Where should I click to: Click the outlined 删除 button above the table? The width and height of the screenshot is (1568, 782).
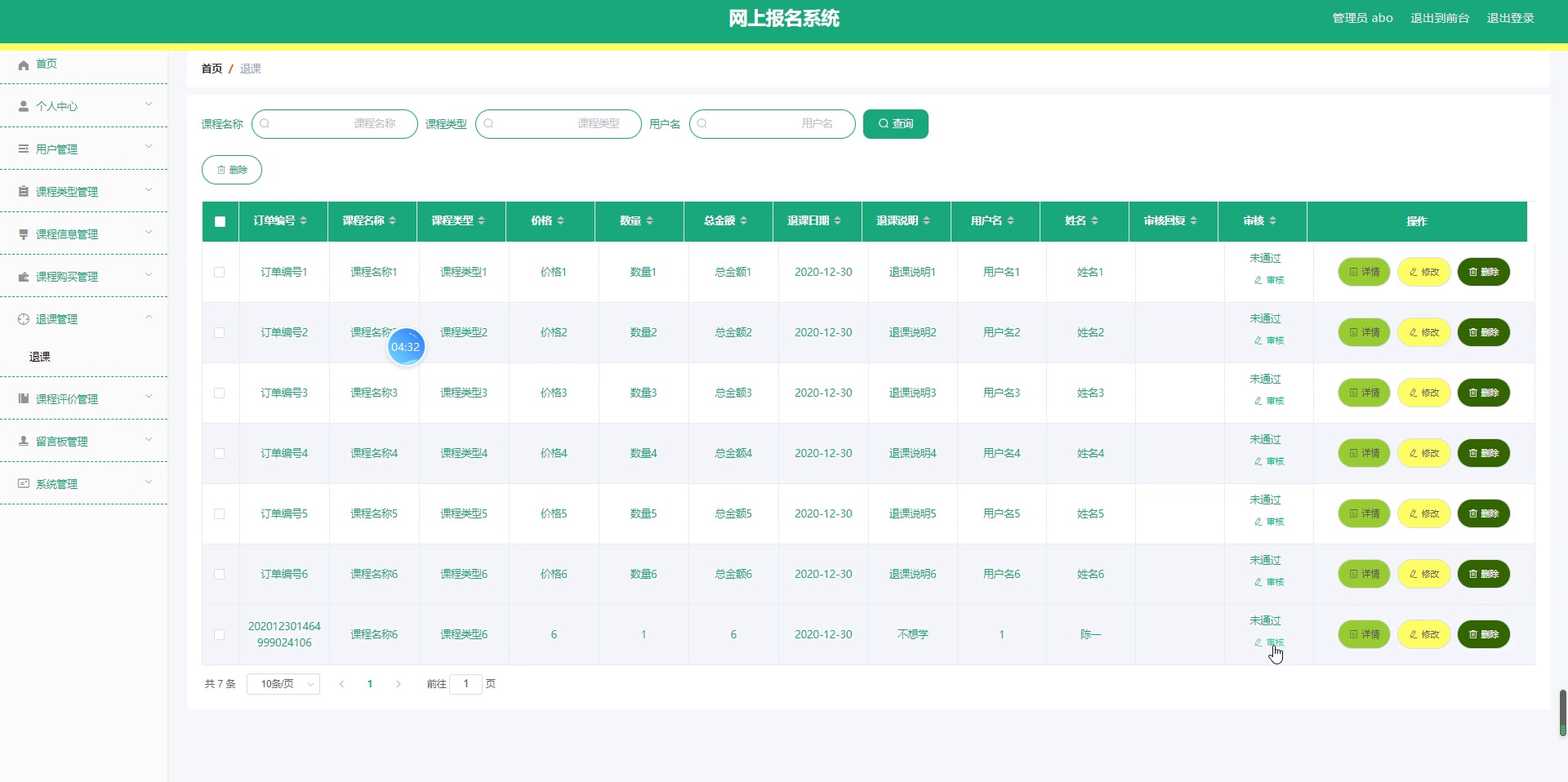(x=232, y=170)
